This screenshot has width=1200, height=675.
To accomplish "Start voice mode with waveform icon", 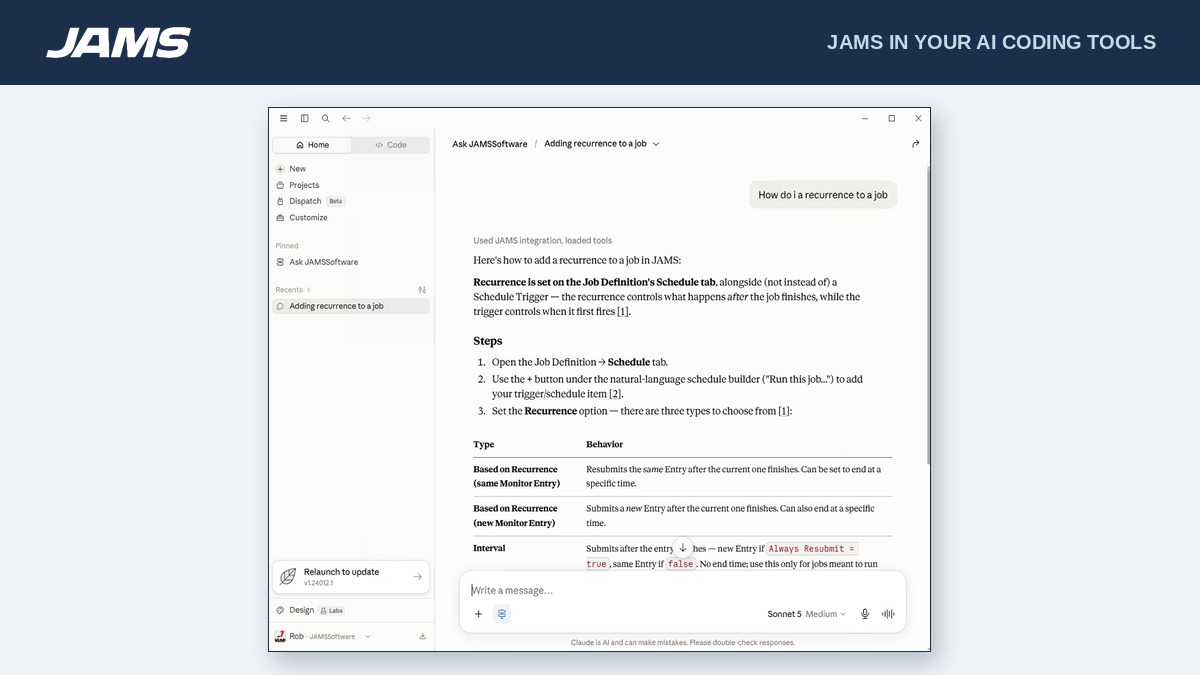I will [x=888, y=614].
